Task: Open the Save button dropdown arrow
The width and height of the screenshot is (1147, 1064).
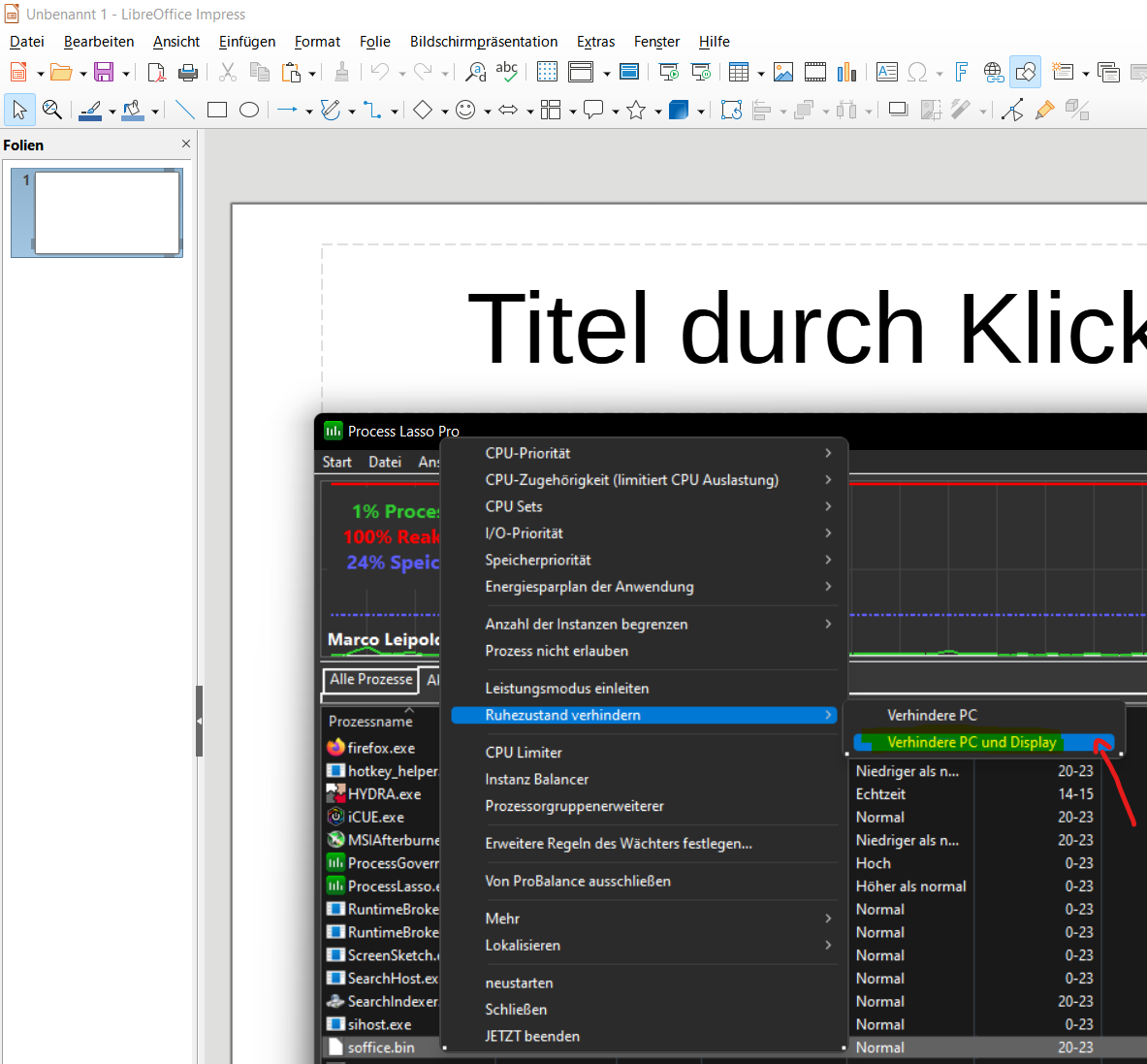Action: point(125,73)
